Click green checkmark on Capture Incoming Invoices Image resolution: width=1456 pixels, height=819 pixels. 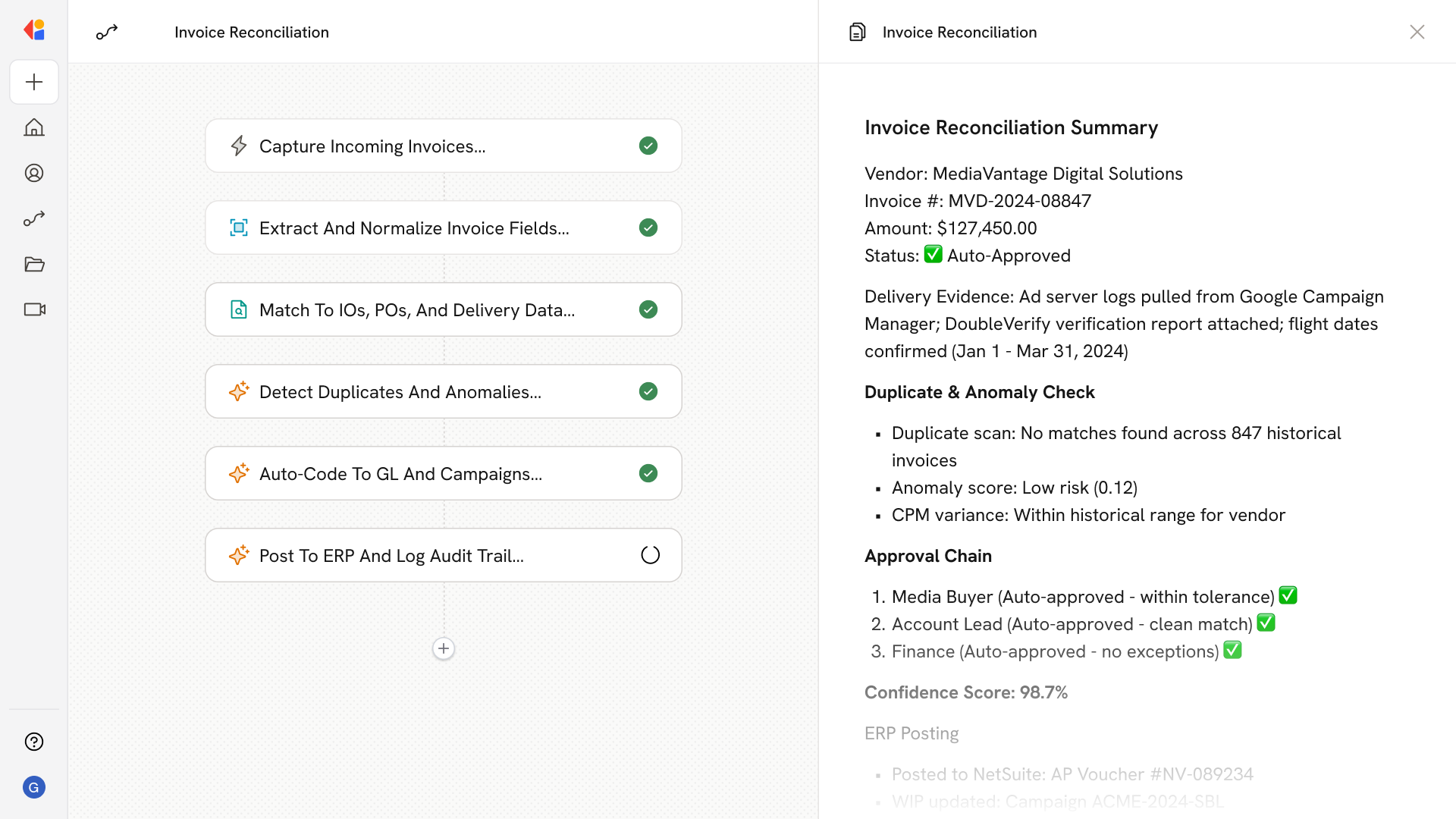[648, 146]
